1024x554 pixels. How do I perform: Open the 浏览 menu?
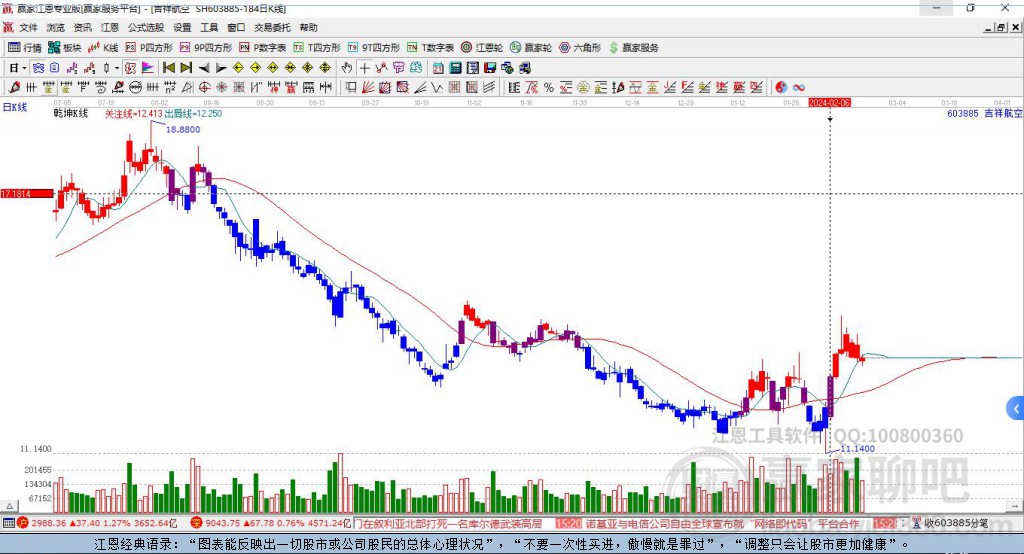coord(56,27)
